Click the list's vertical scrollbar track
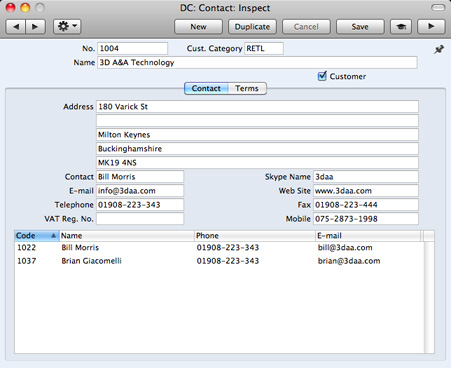The image size is (451, 368). pyautogui.click(x=429, y=297)
